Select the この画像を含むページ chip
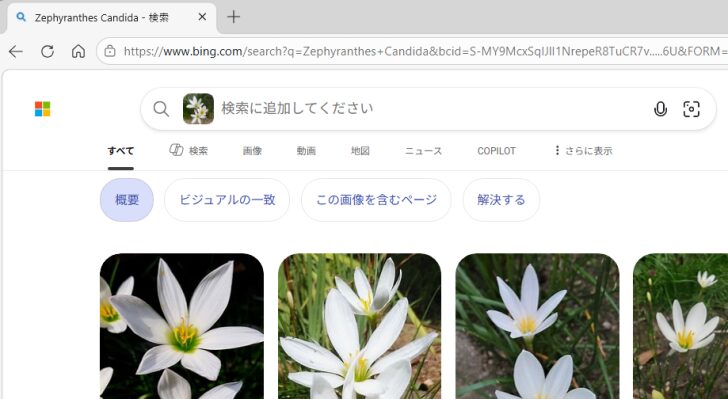The height and width of the screenshot is (399, 728). [x=376, y=200]
